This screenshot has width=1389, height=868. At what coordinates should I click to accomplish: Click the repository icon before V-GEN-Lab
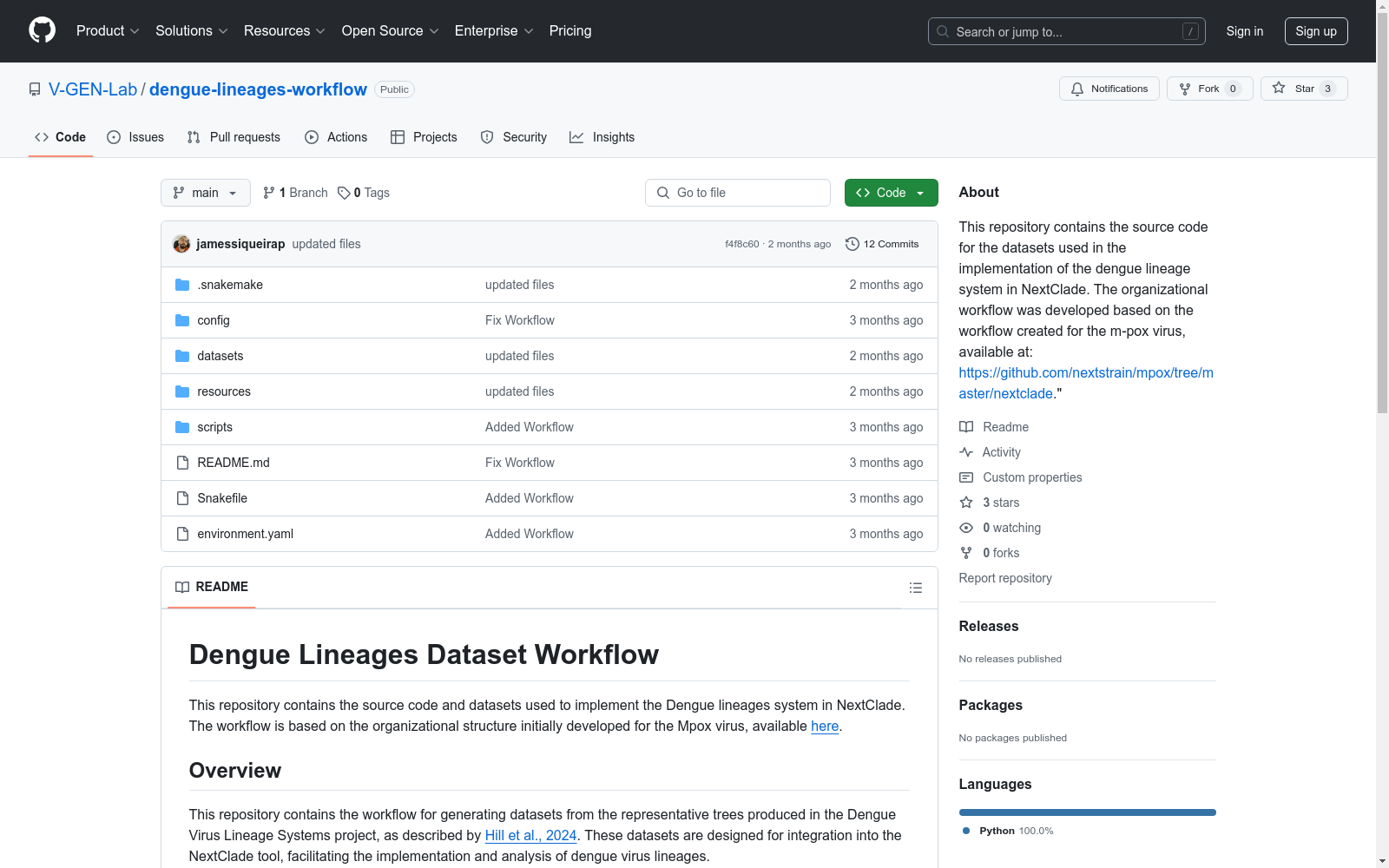35,89
